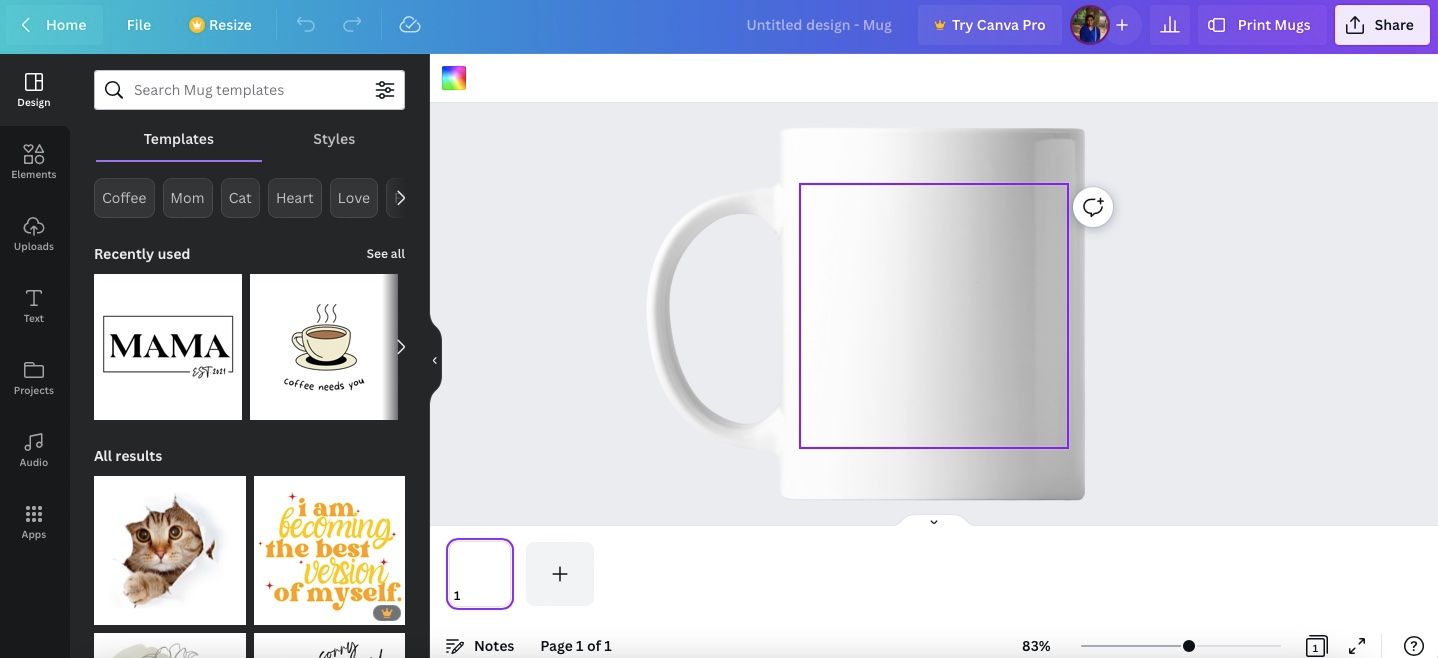Show more recently used templates arrow
Screen dimensions: 1438x658
[x=400, y=347]
